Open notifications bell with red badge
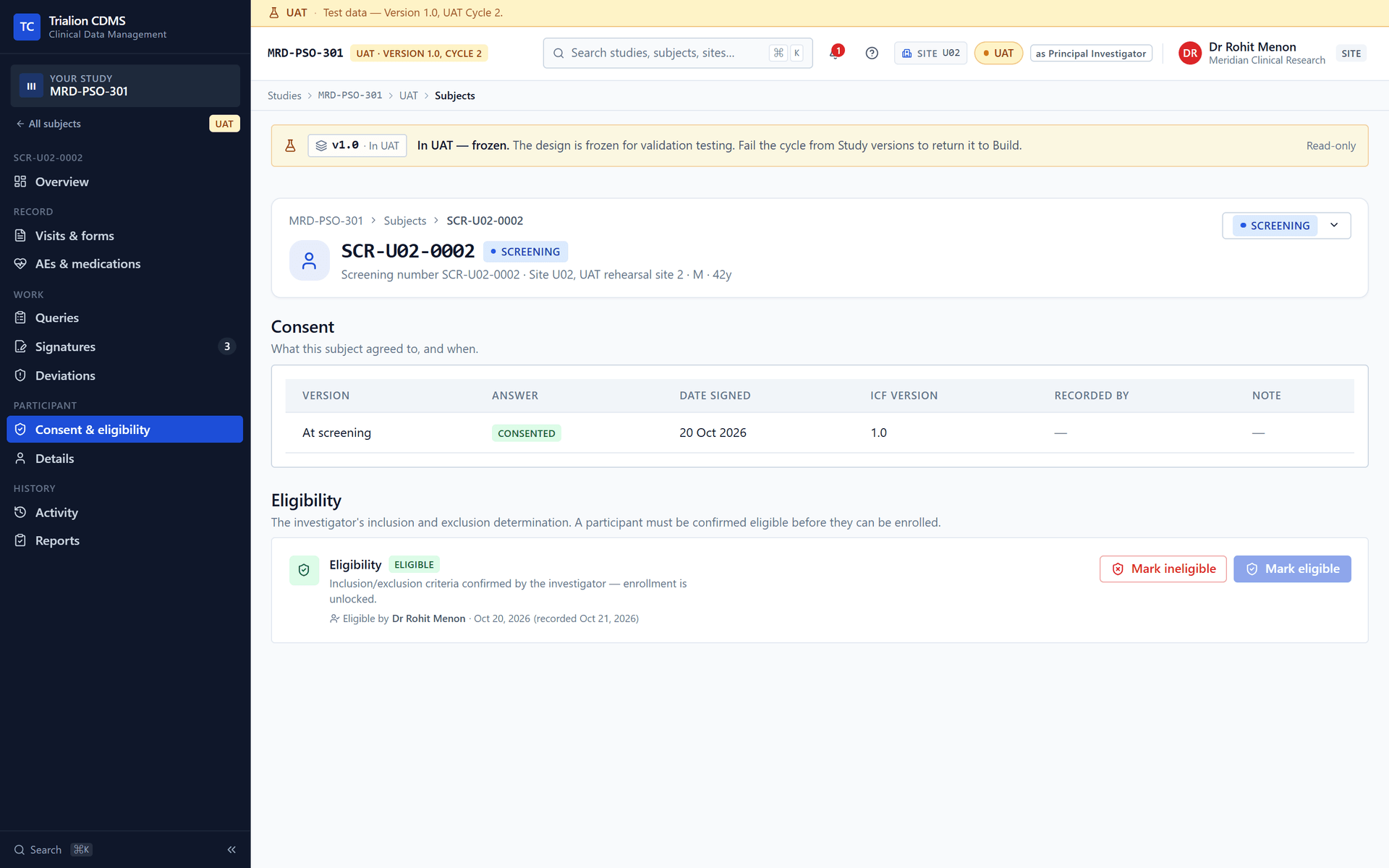Screen dimensions: 1389x868 836,53
